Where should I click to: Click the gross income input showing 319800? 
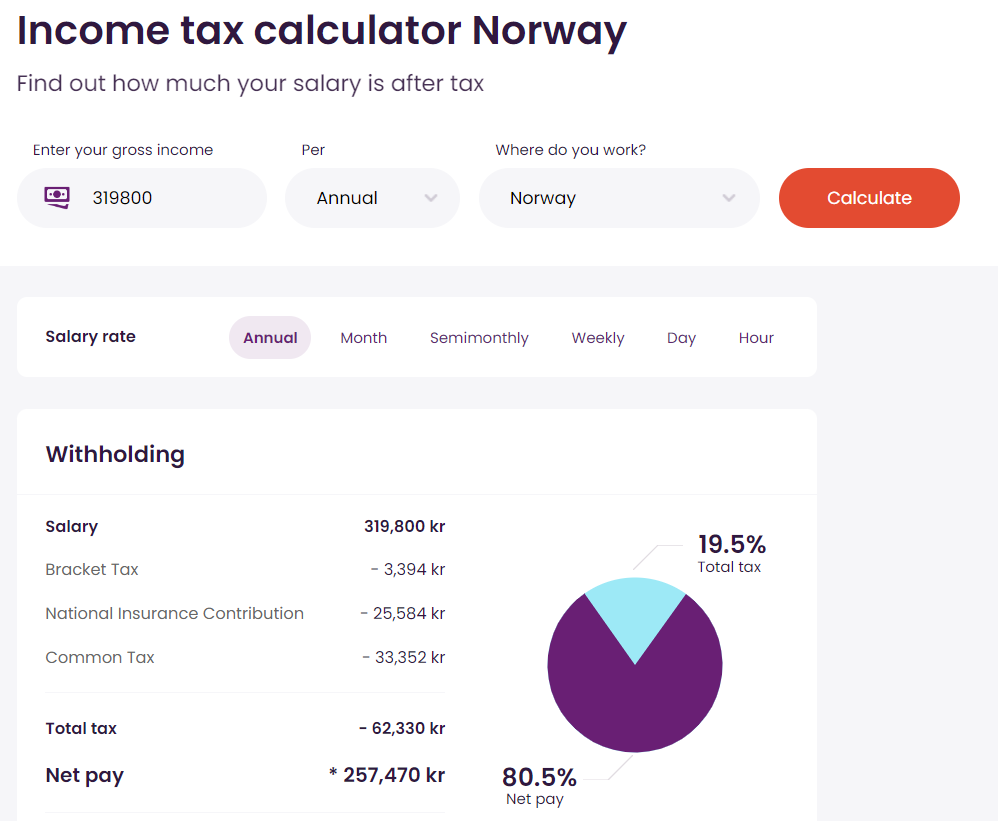165,198
